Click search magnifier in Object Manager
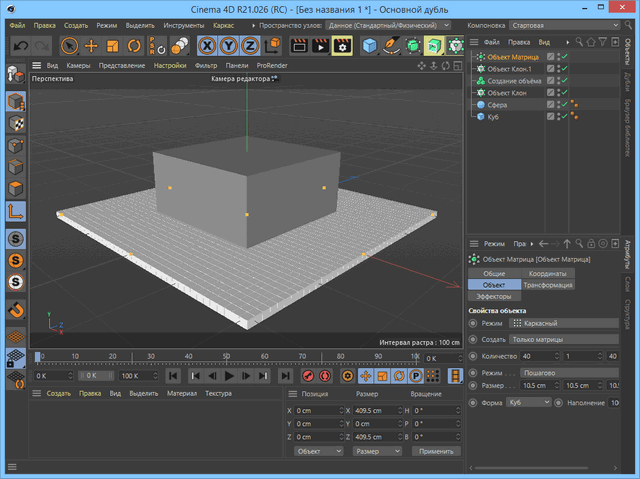This screenshot has width=640, height=479. point(579,43)
